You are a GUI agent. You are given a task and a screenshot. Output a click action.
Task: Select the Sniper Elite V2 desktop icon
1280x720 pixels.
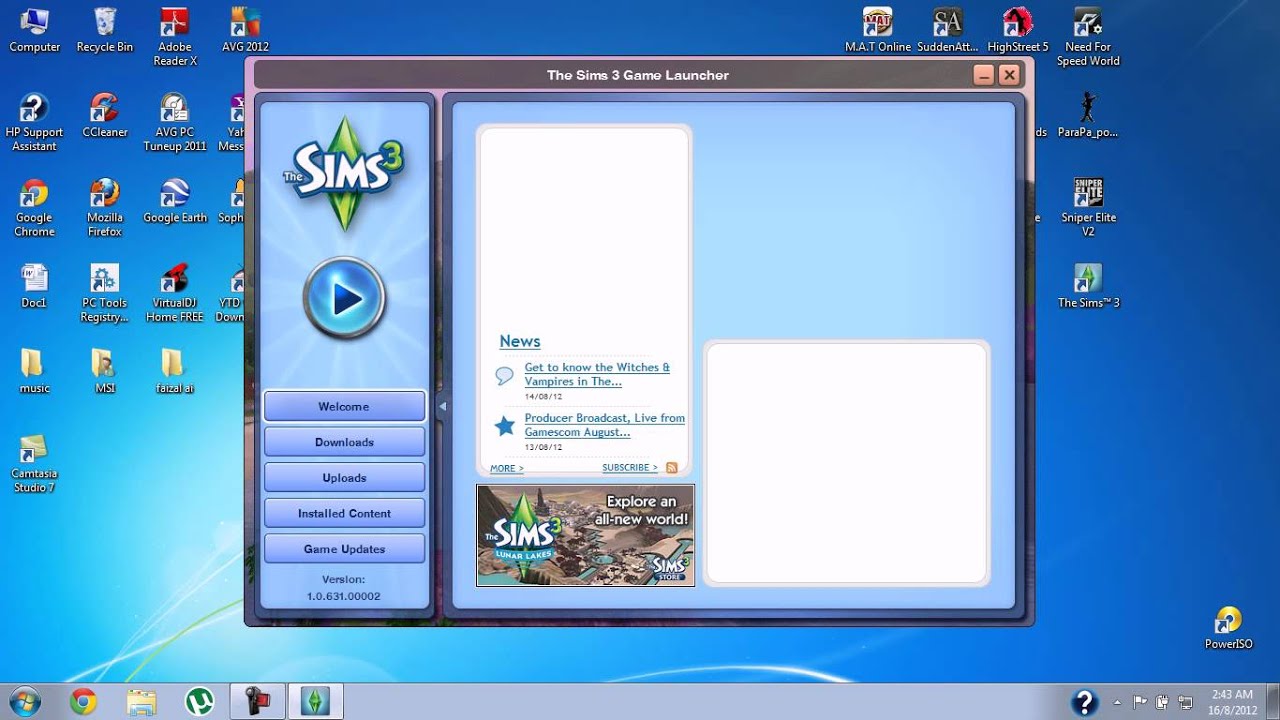(1088, 208)
